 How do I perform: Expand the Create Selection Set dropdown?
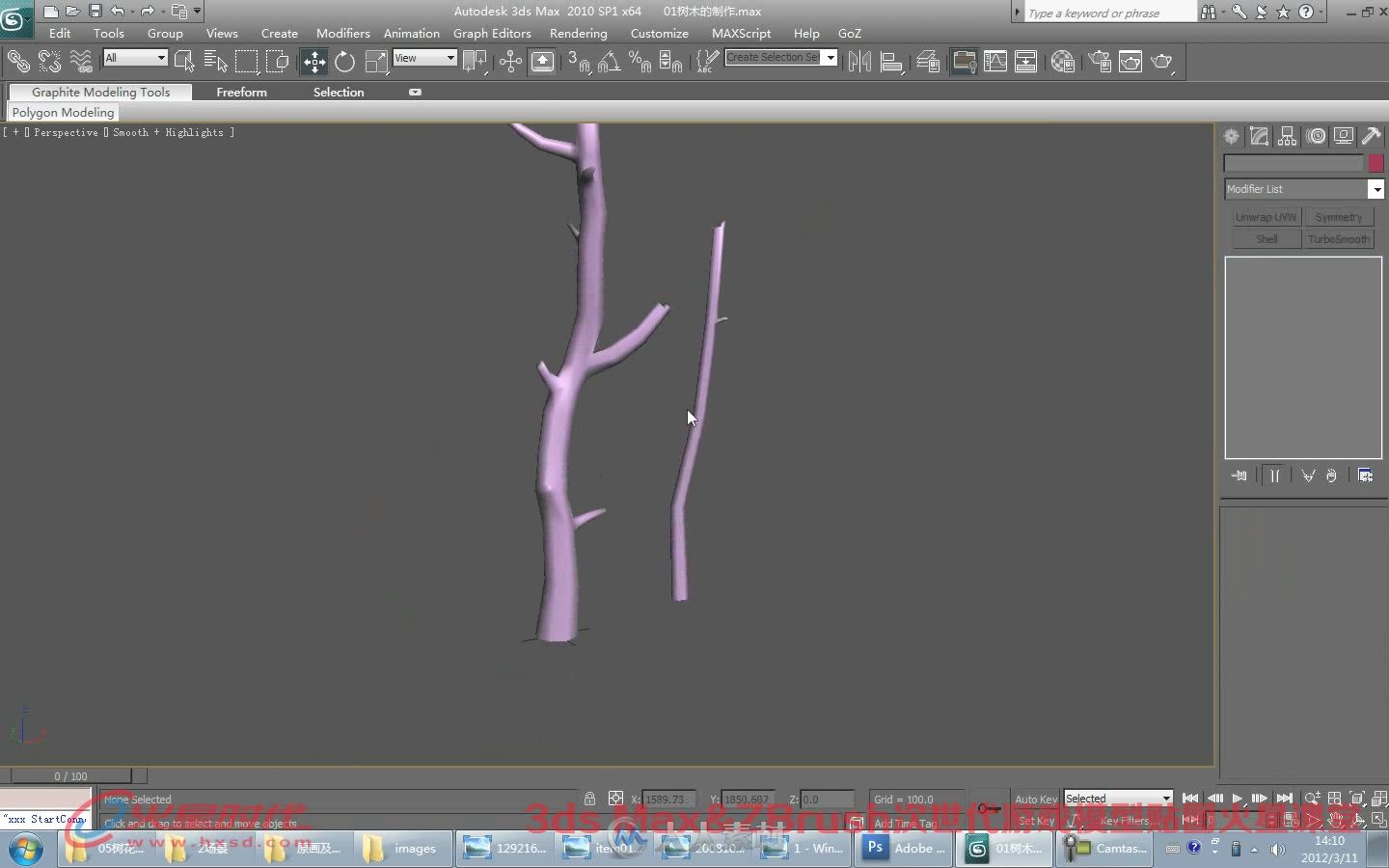[x=830, y=58]
